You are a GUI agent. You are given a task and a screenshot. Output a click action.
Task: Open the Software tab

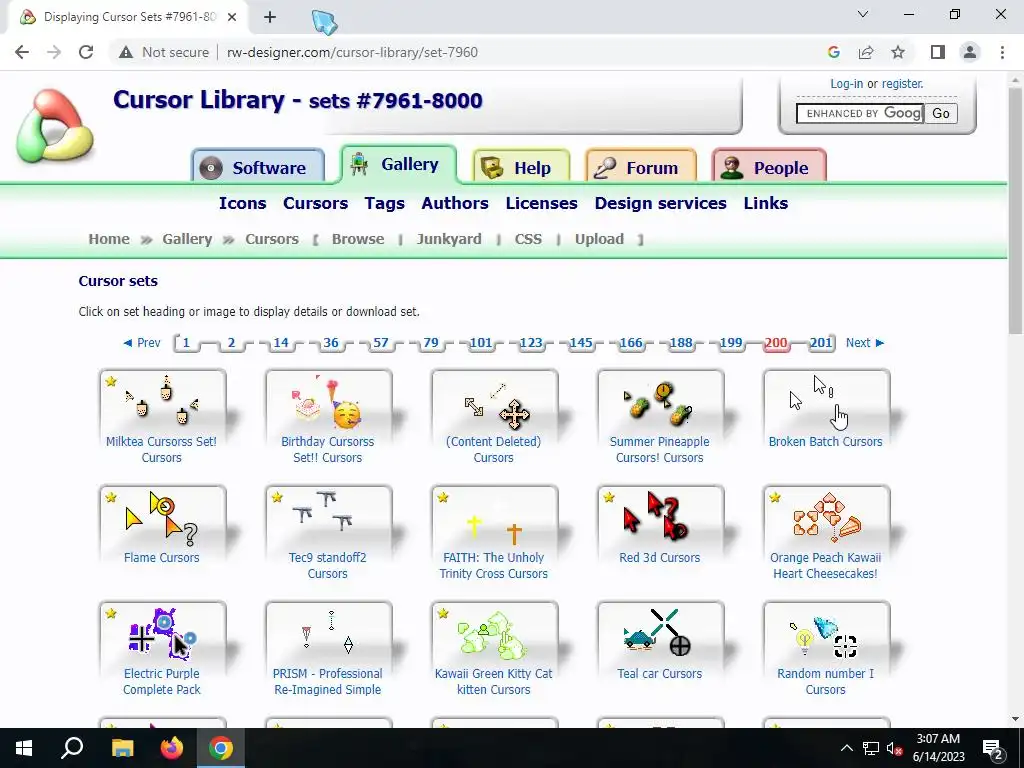click(x=258, y=167)
